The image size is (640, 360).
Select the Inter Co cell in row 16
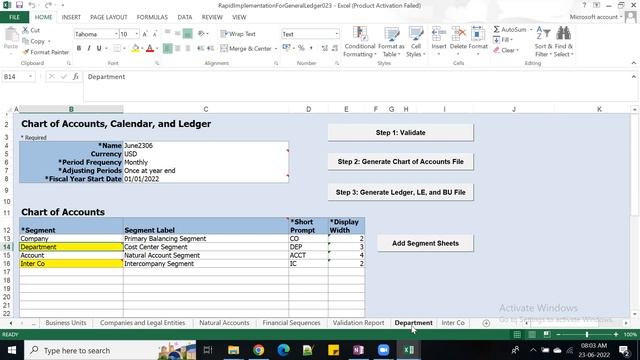pyautogui.click(x=71, y=264)
